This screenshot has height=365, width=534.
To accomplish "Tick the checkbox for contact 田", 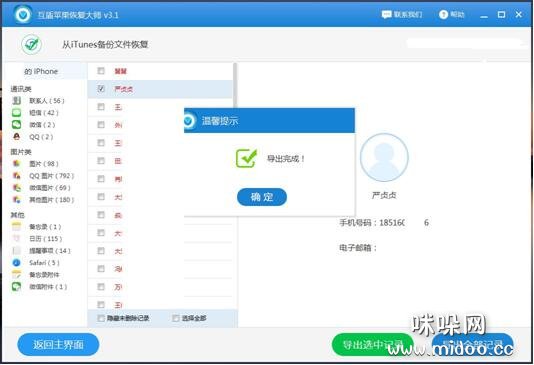I will coord(101,160).
